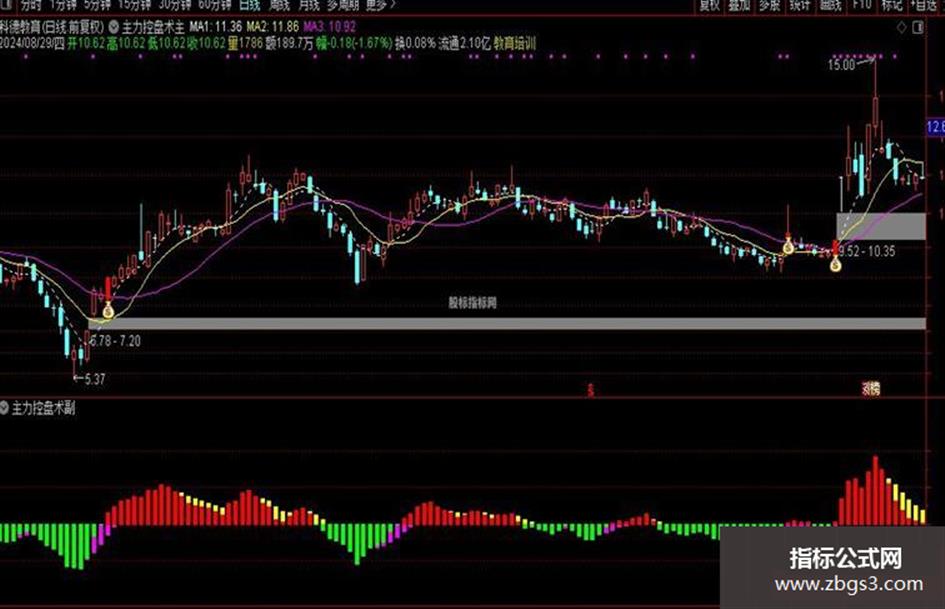Switch to 月线 monthly chart tab
945x609 pixels.
click(309, 5)
